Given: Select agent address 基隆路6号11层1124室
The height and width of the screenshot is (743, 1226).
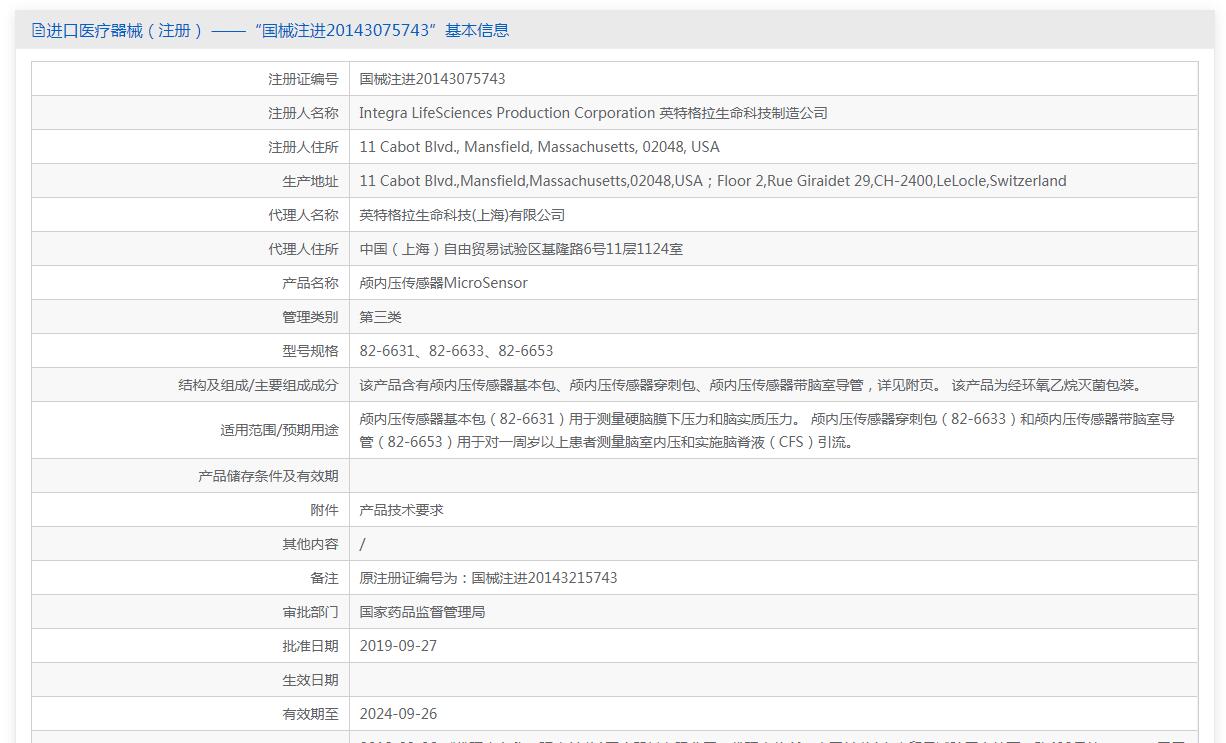Looking at the screenshot, I should tap(521, 249).
